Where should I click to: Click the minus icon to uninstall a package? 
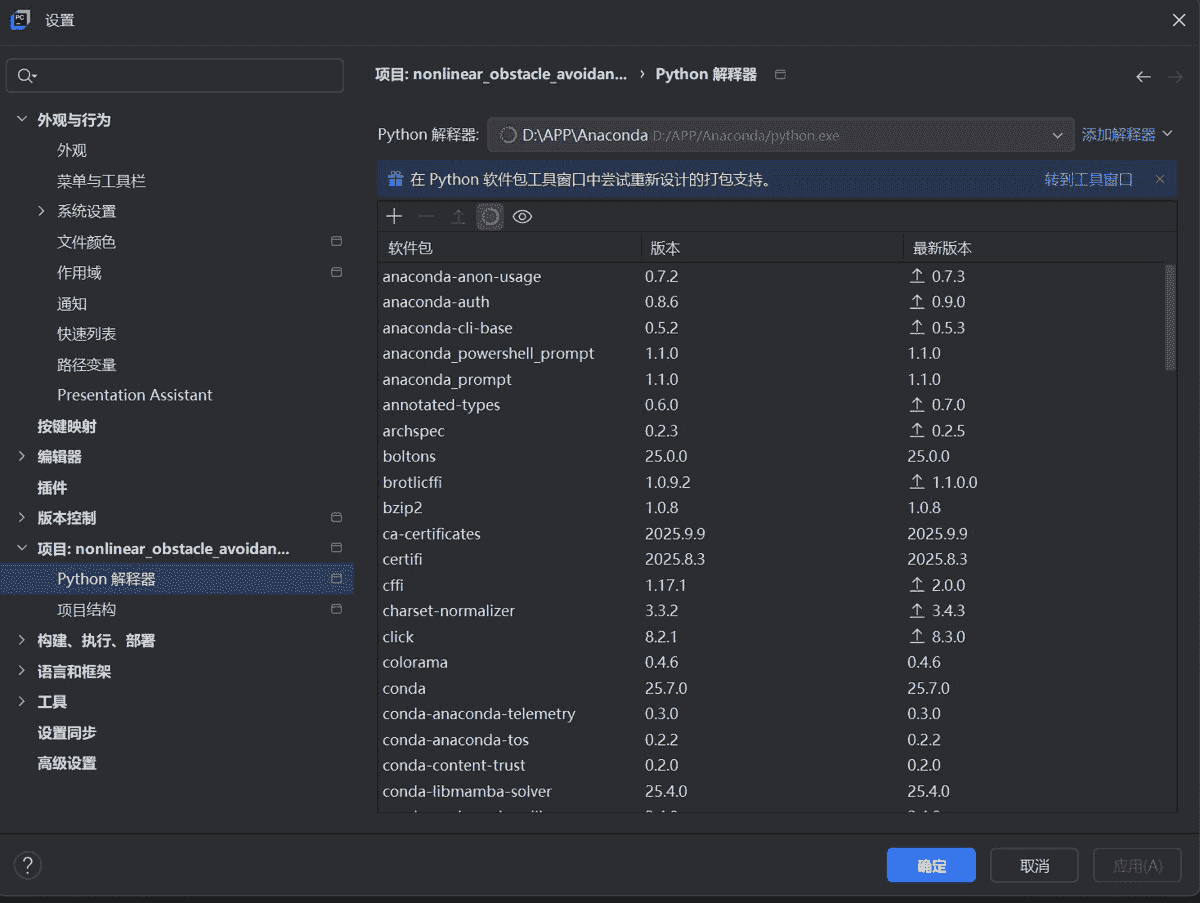point(426,216)
